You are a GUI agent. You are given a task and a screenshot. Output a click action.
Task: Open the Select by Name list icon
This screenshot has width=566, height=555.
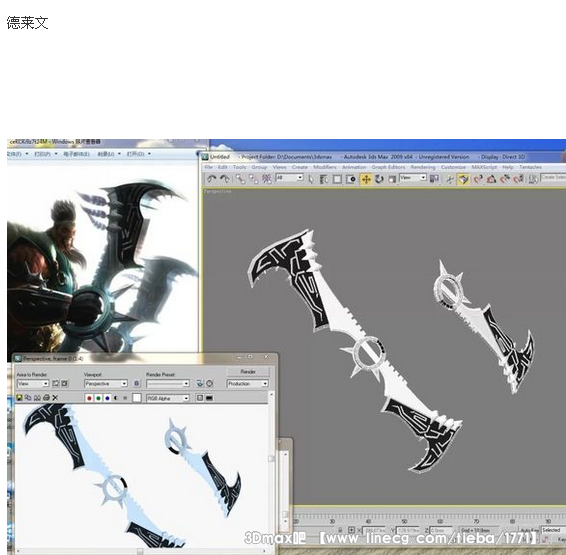[x=324, y=179]
